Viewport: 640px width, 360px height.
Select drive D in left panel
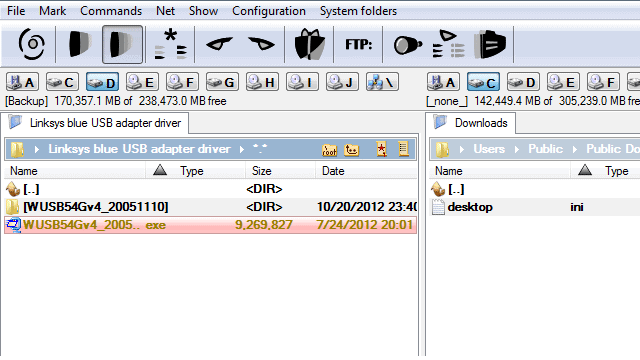click(102, 82)
